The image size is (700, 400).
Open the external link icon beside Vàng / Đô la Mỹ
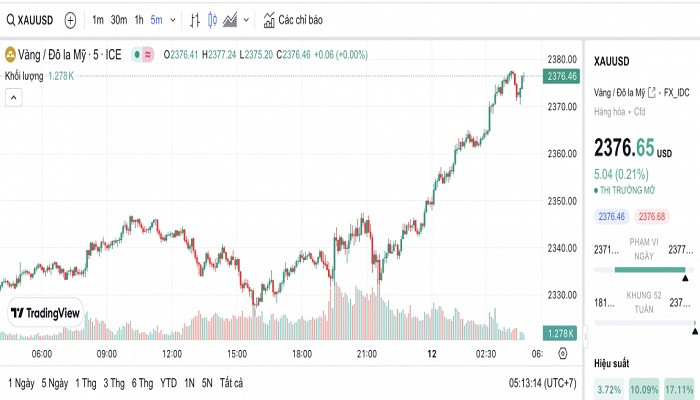[x=652, y=92]
